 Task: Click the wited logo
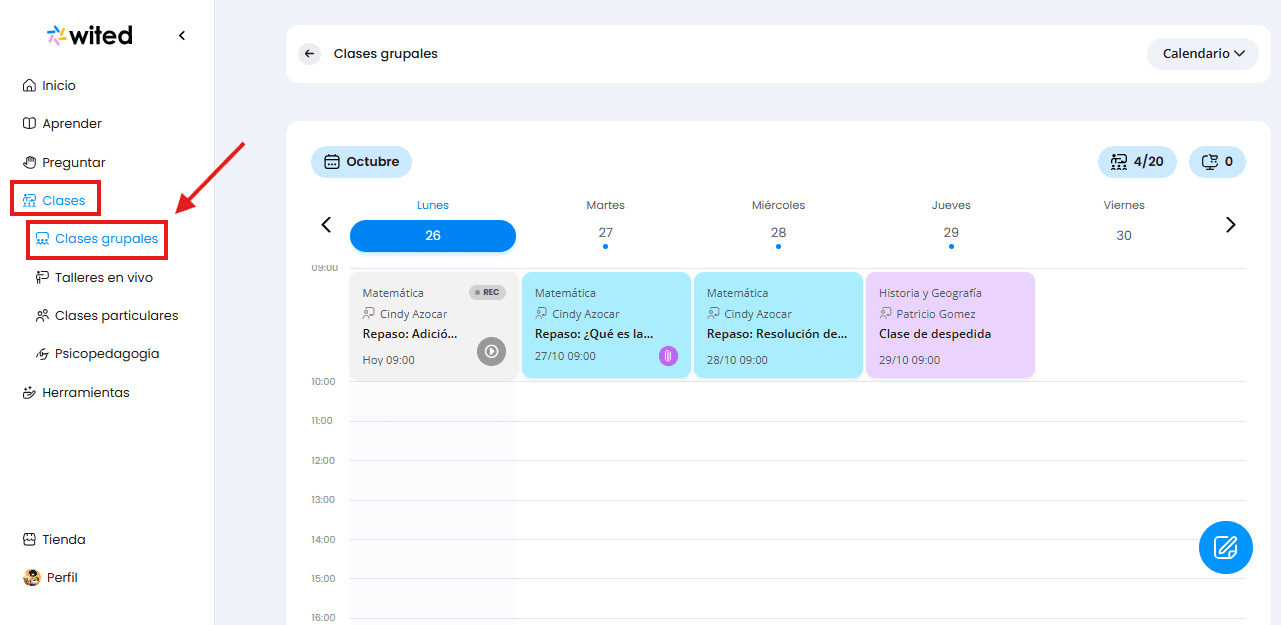pos(89,35)
